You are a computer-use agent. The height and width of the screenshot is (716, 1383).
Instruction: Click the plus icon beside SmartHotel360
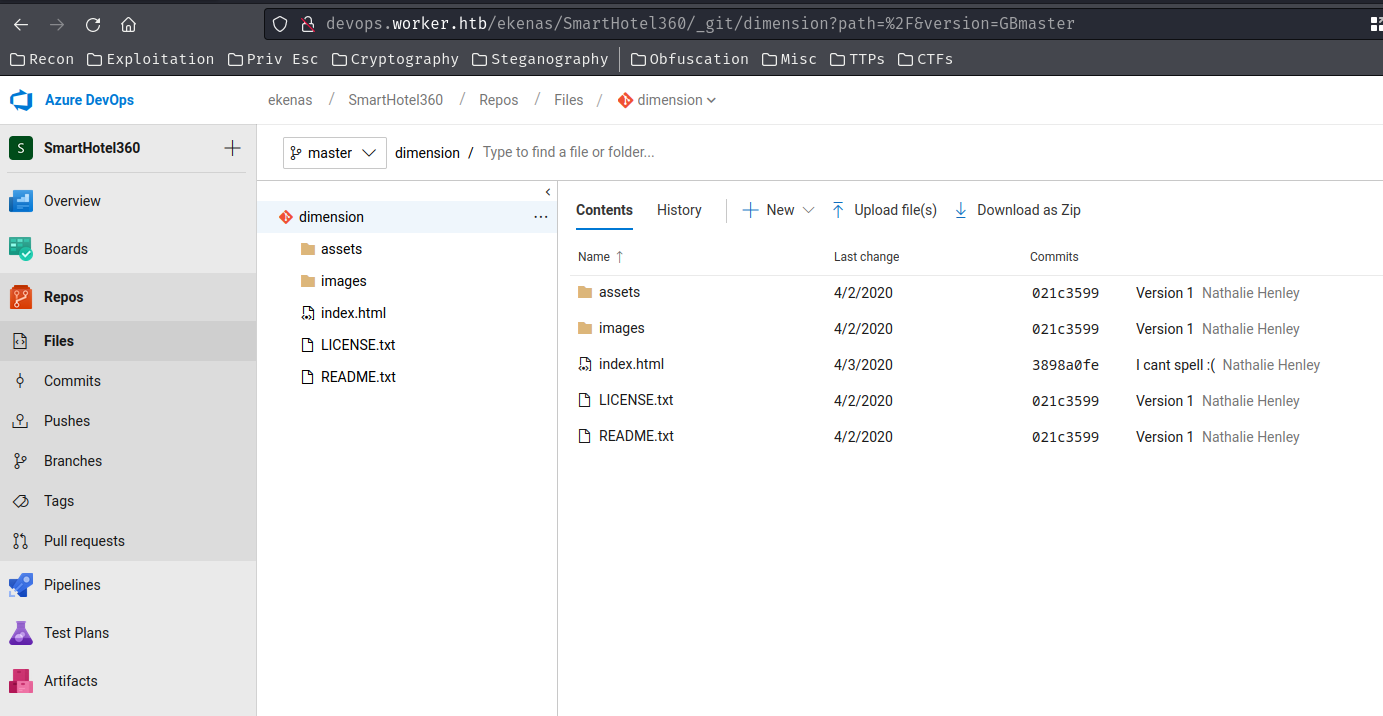pos(232,148)
